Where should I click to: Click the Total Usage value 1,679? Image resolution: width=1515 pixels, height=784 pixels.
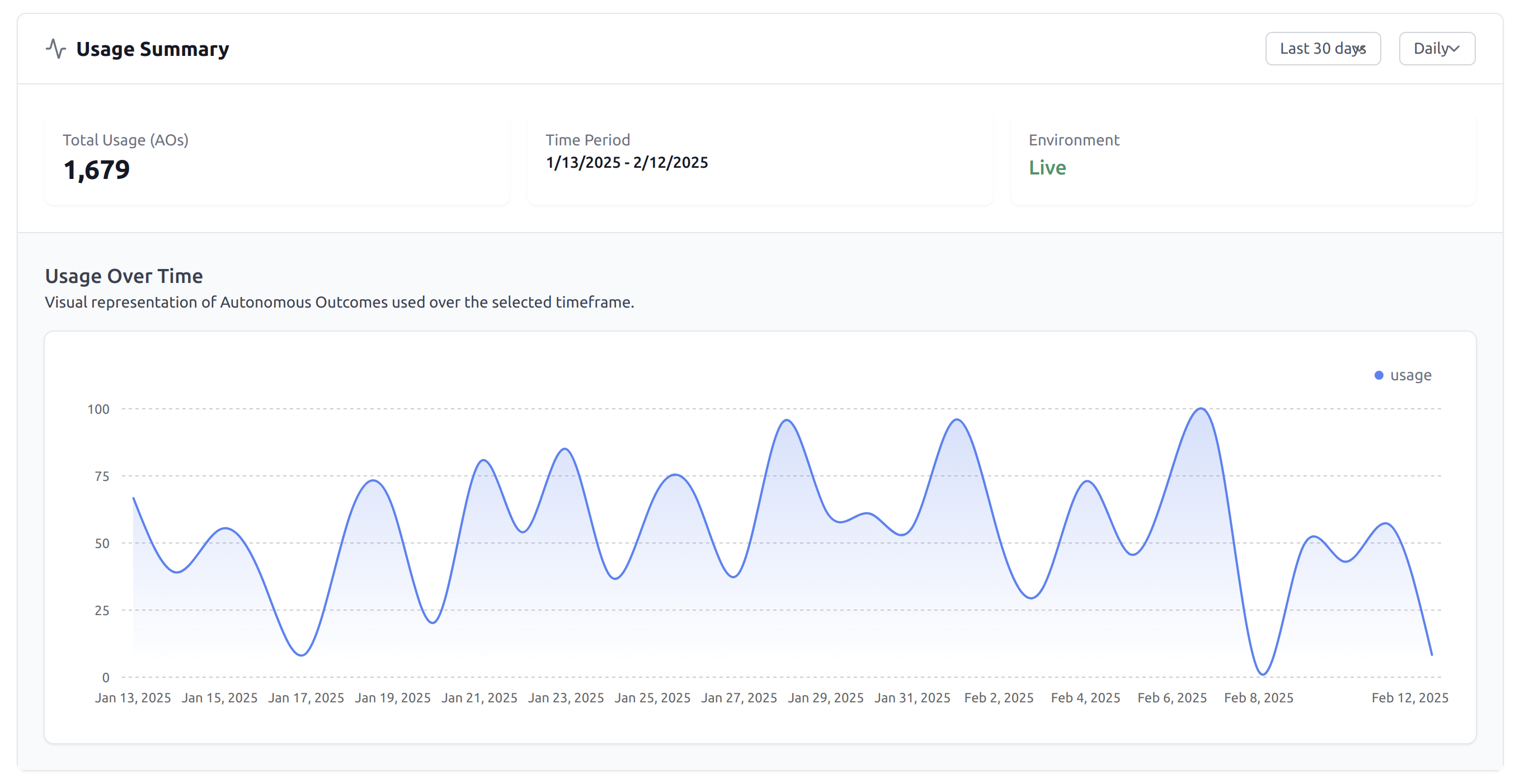96,170
